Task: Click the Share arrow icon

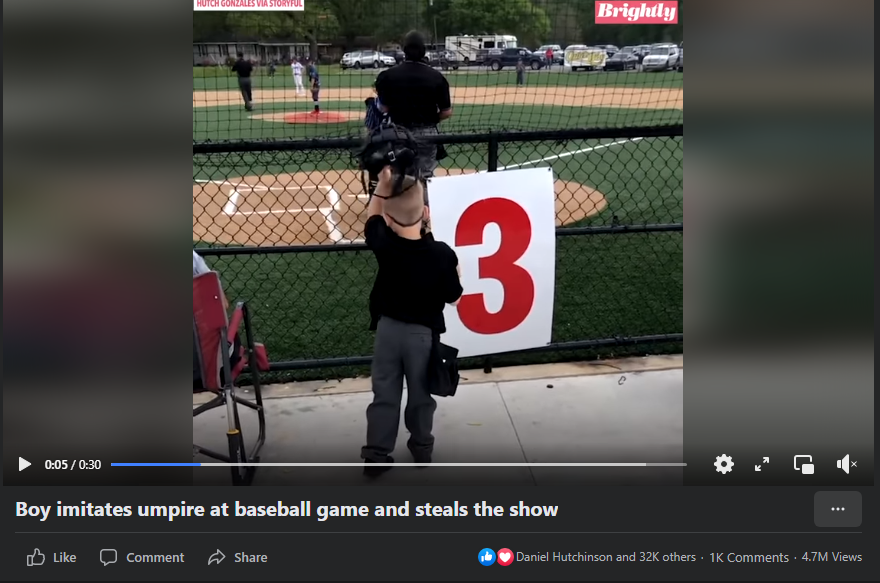Action: [x=217, y=557]
